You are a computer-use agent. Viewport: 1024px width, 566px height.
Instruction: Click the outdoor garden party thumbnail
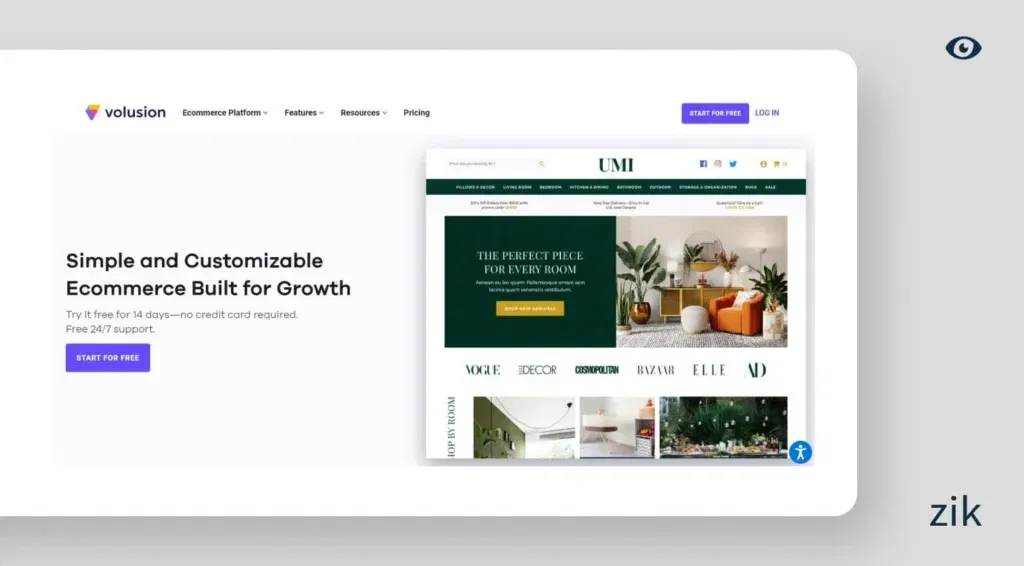coord(723,427)
